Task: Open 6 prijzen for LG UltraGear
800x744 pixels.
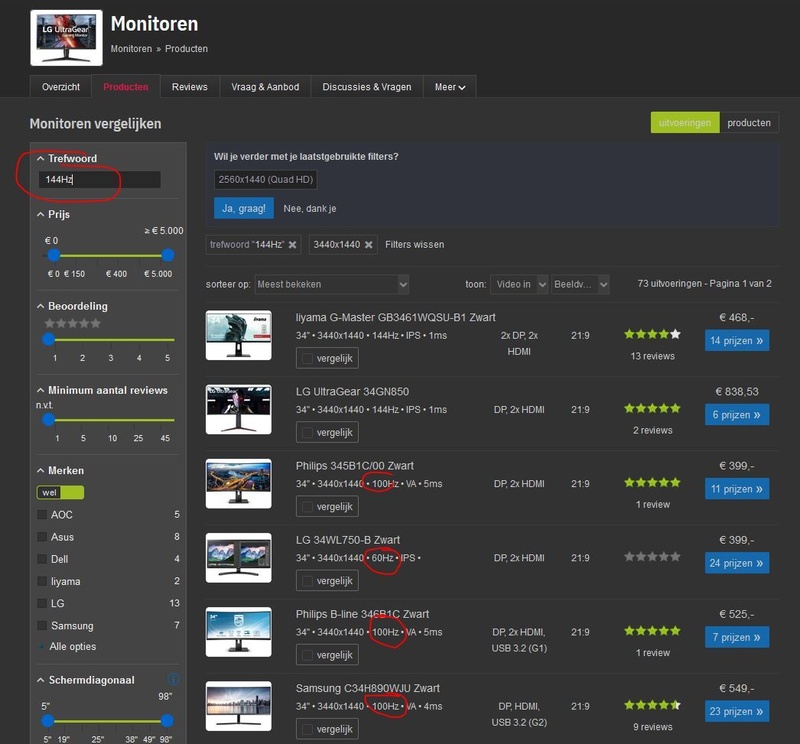Action: [737, 415]
